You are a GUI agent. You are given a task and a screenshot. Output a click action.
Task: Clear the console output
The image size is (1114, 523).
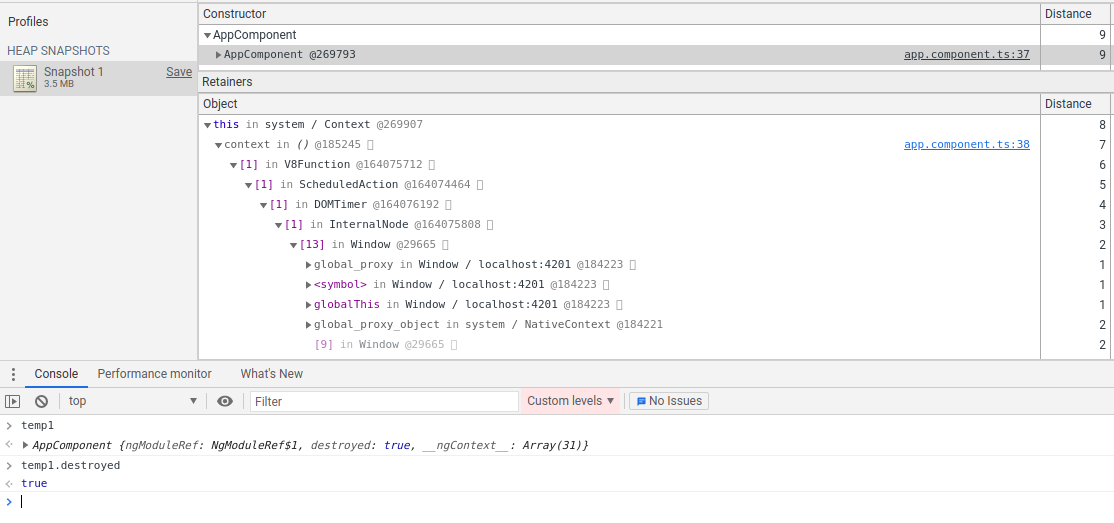point(41,401)
